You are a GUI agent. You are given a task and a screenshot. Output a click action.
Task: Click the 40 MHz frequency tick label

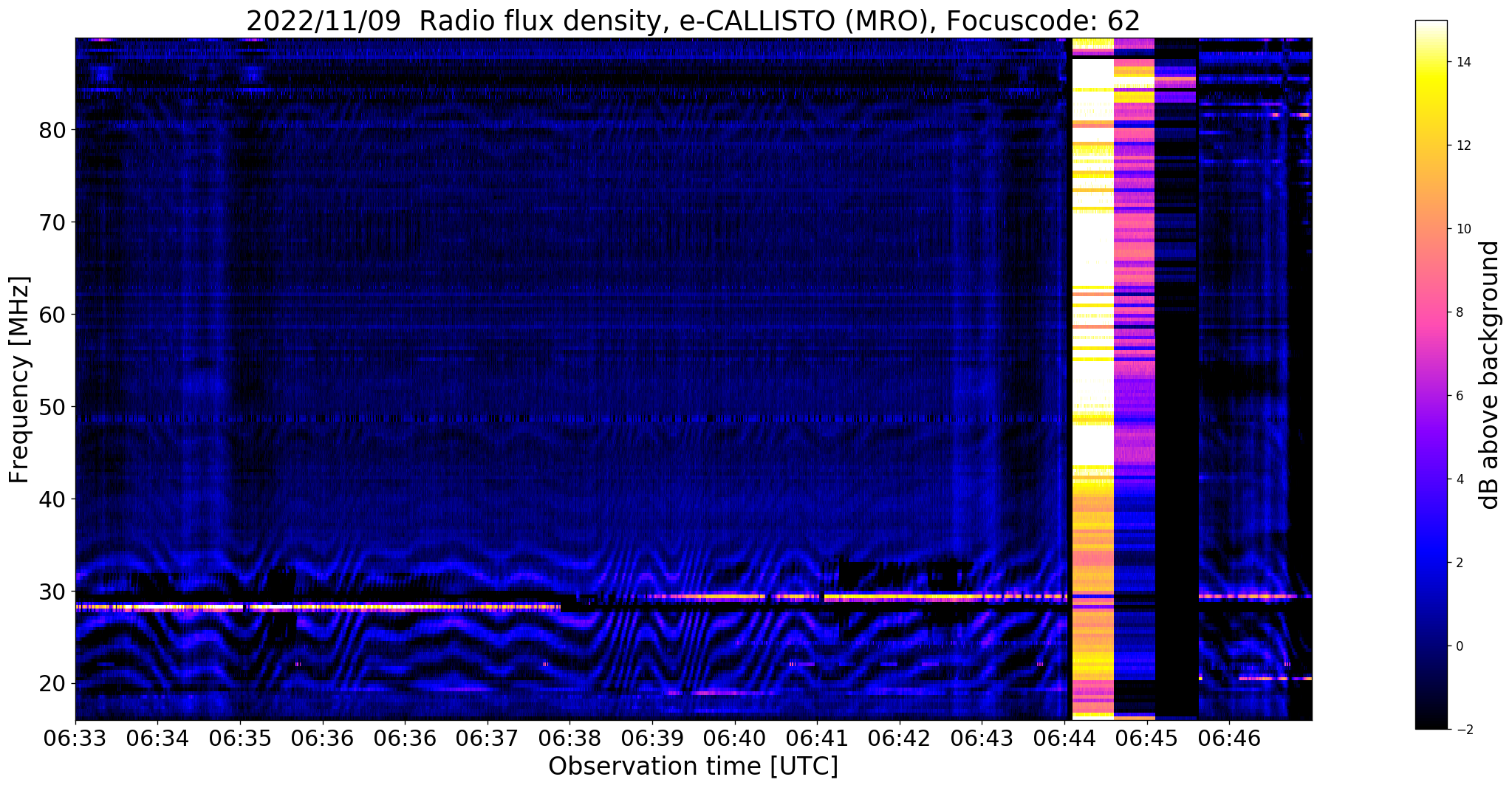[52, 499]
